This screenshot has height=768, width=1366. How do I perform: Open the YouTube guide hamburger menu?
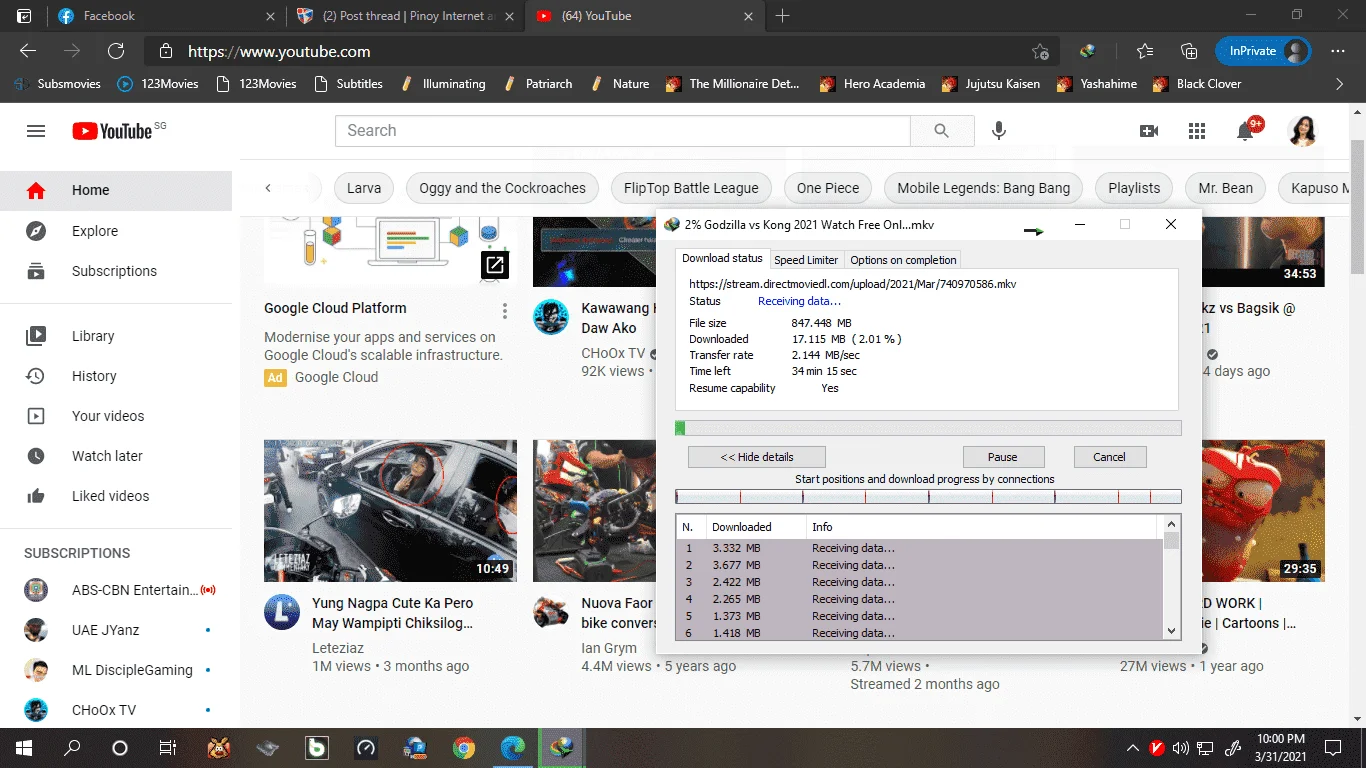36,131
